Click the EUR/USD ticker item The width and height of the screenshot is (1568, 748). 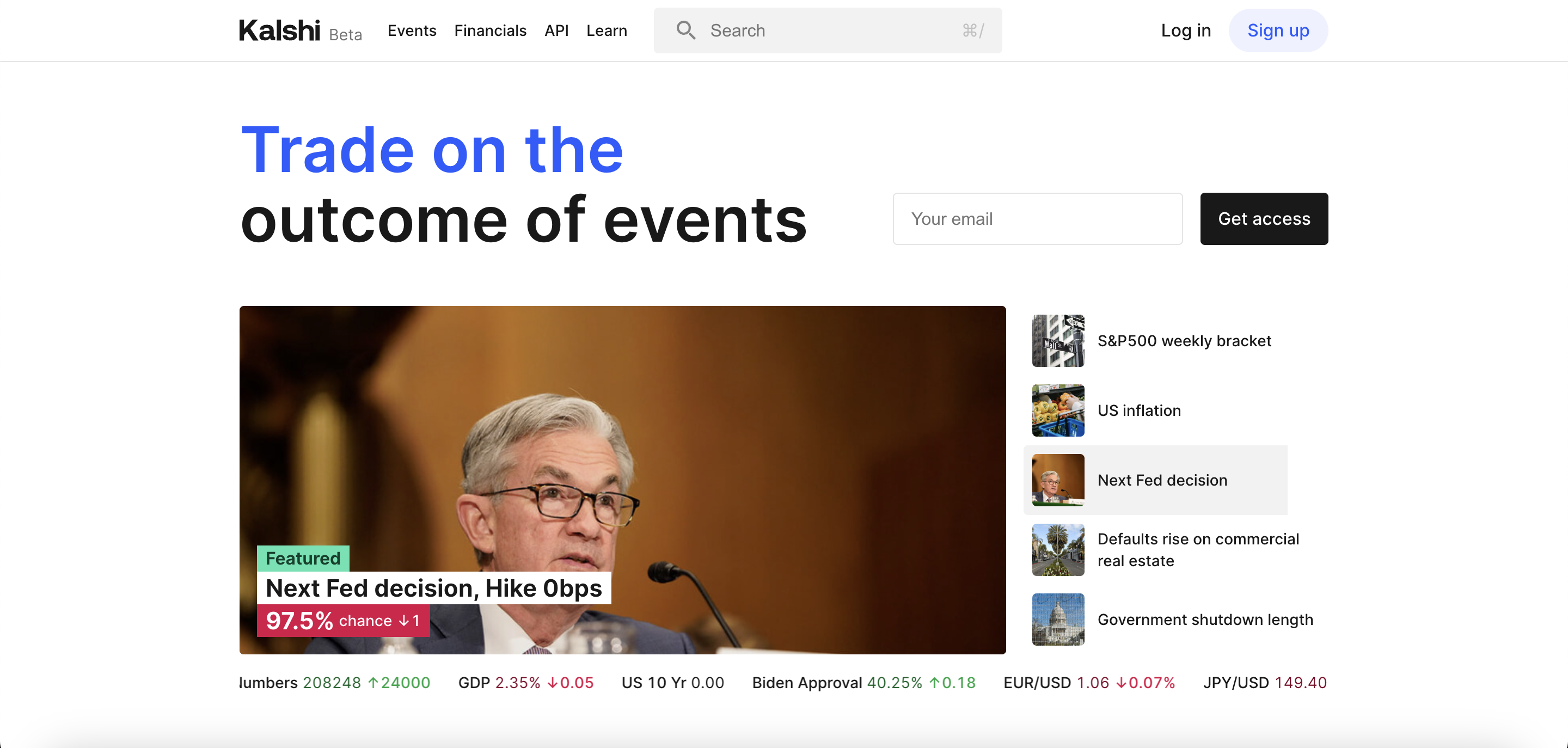pyautogui.click(x=1088, y=683)
